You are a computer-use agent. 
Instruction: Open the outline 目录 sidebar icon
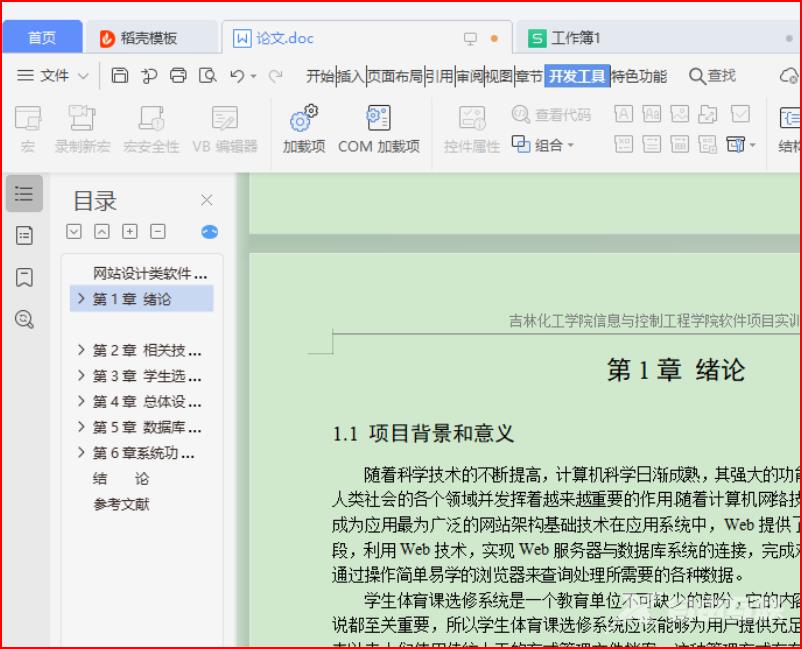(24, 194)
